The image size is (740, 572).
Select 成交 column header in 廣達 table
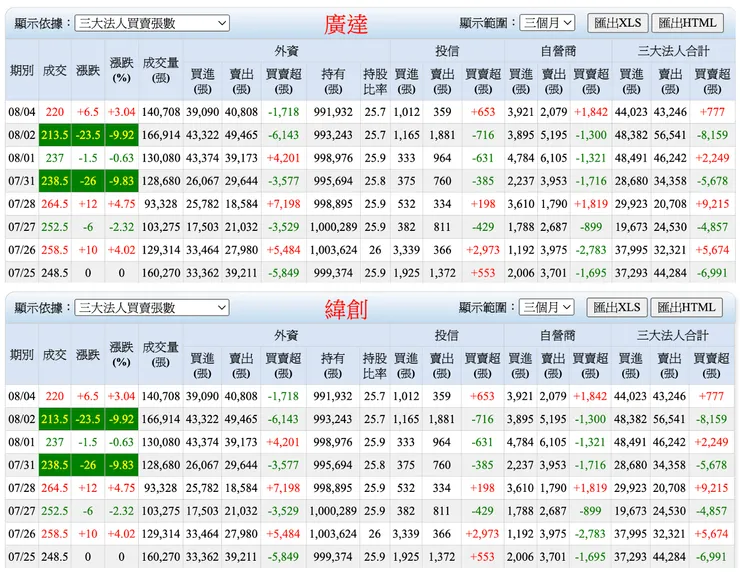point(55,70)
